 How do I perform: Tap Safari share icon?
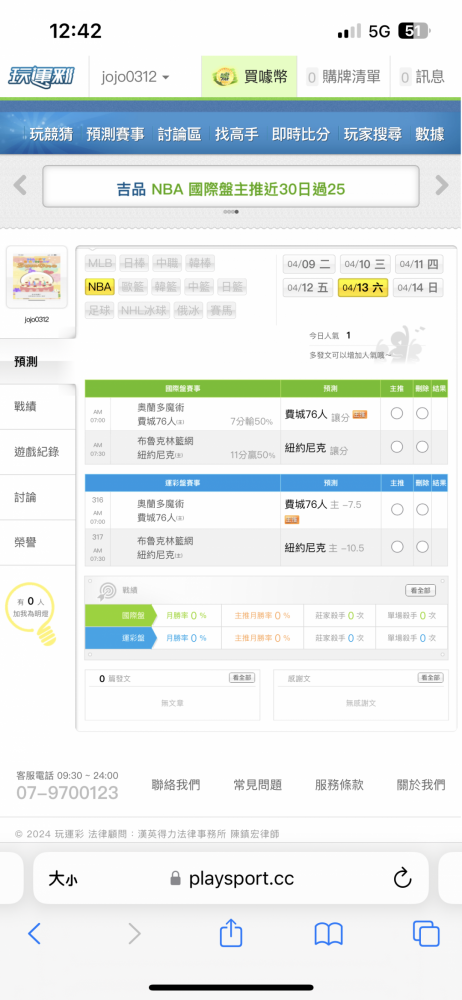point(231,934)
